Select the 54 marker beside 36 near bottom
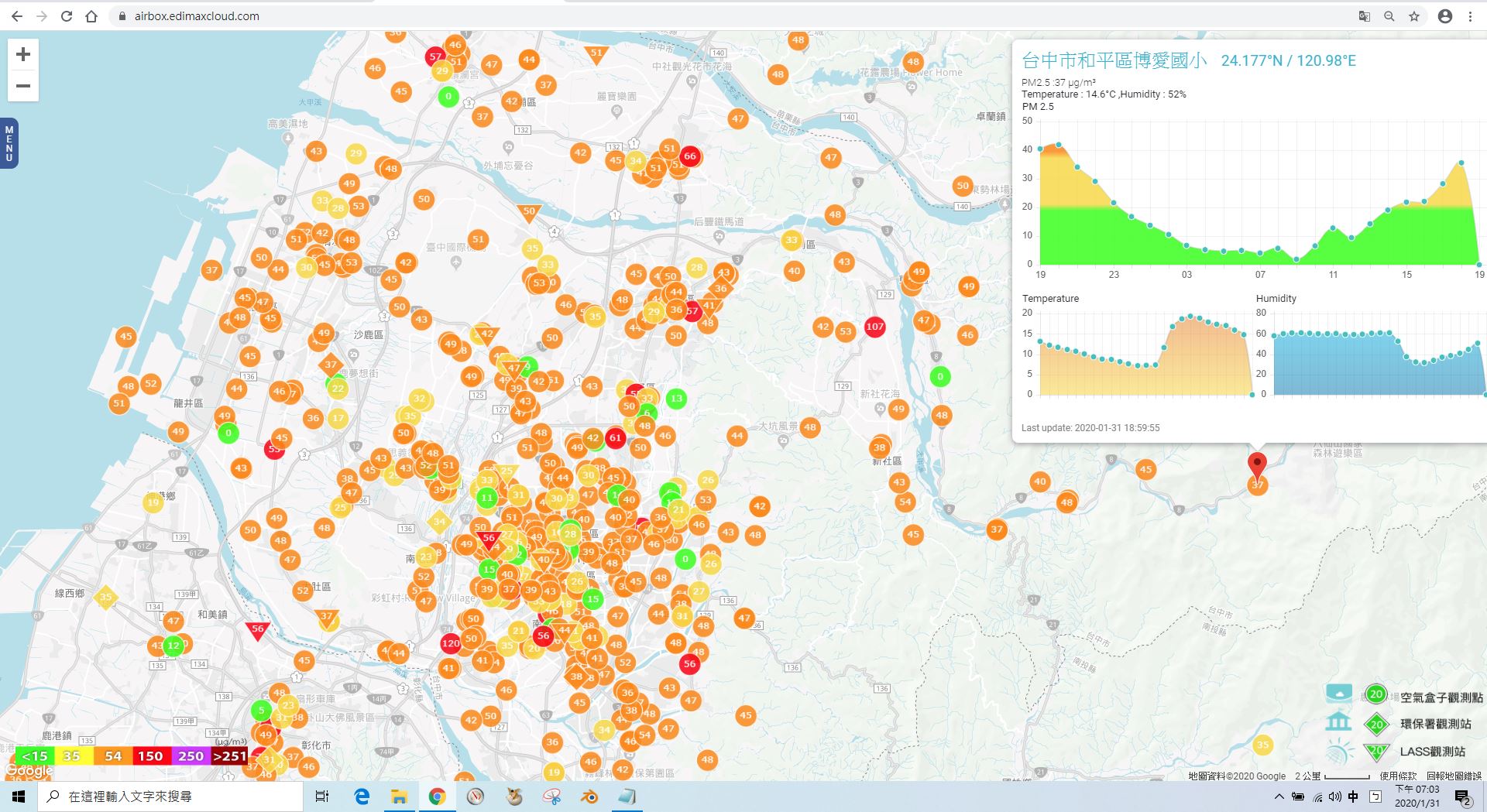Screen dimensions: 1487x812 point(644,735)
